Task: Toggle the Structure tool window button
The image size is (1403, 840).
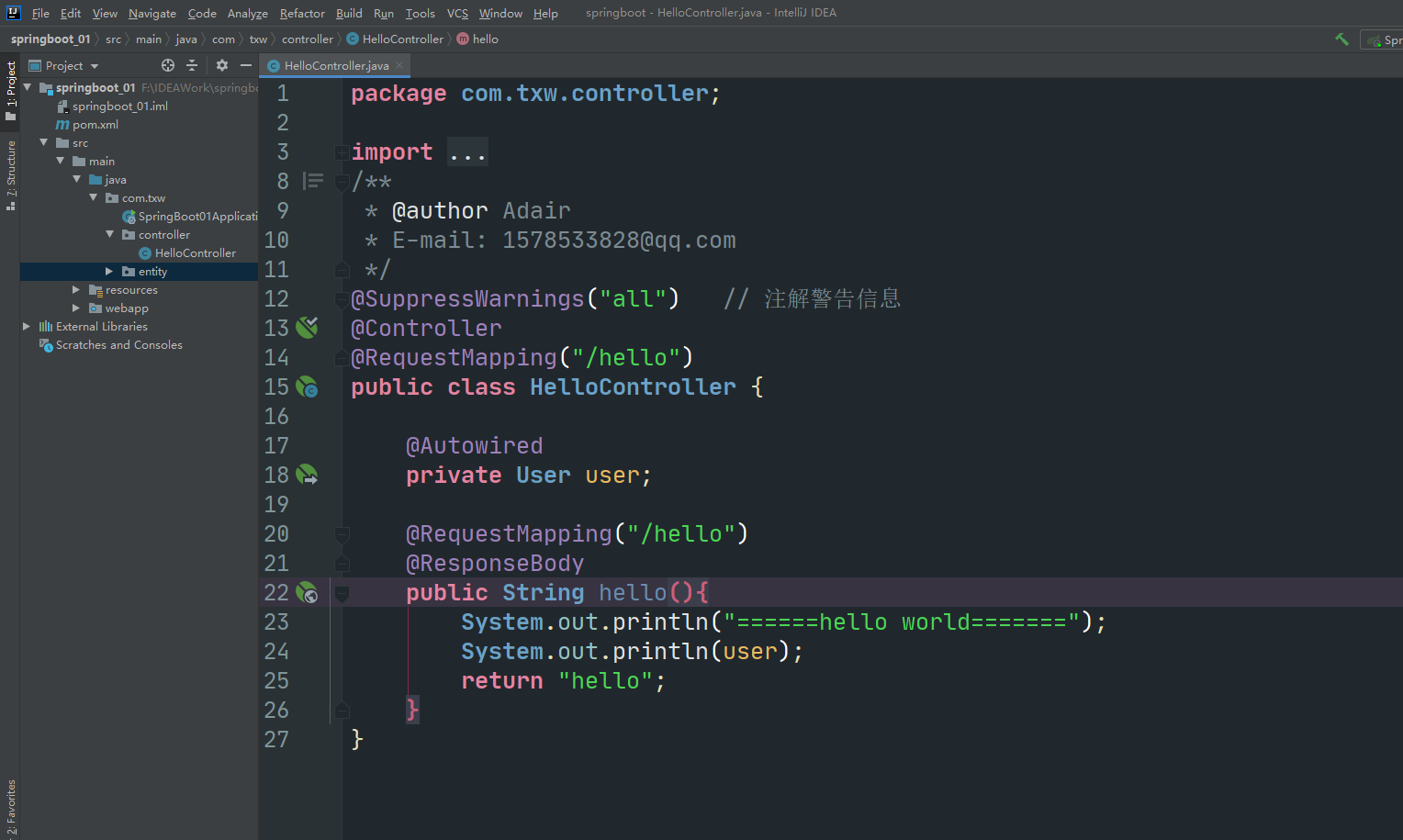Action: point(10,174)
